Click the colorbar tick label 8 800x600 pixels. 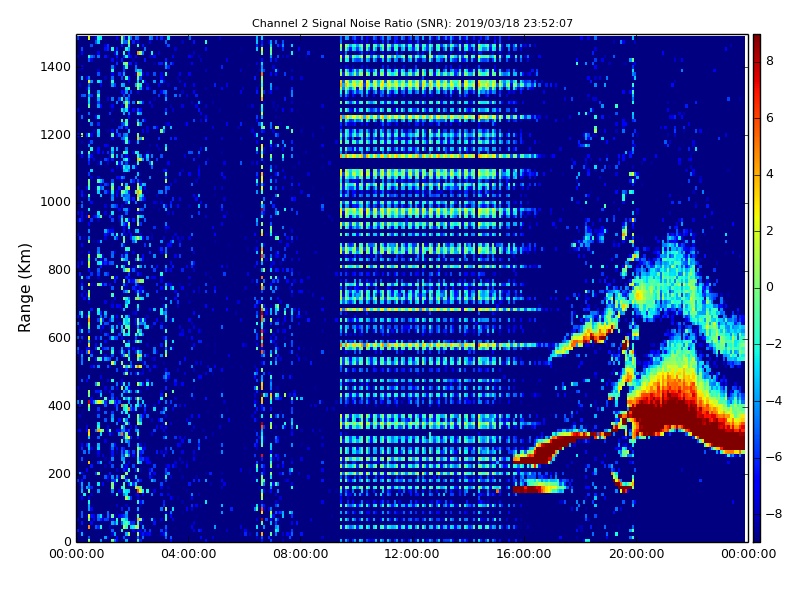tap(770, 61)
